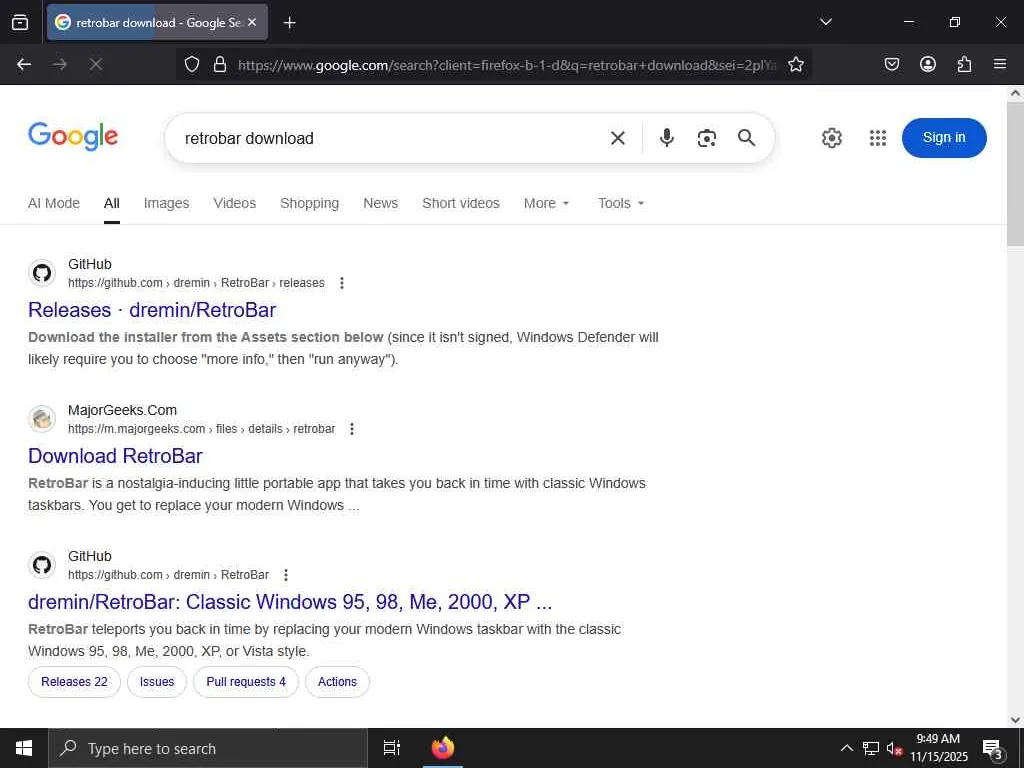Open more options for GitHub releases result
Viewport: 1024px width, 768px height.
click(342, 283)
